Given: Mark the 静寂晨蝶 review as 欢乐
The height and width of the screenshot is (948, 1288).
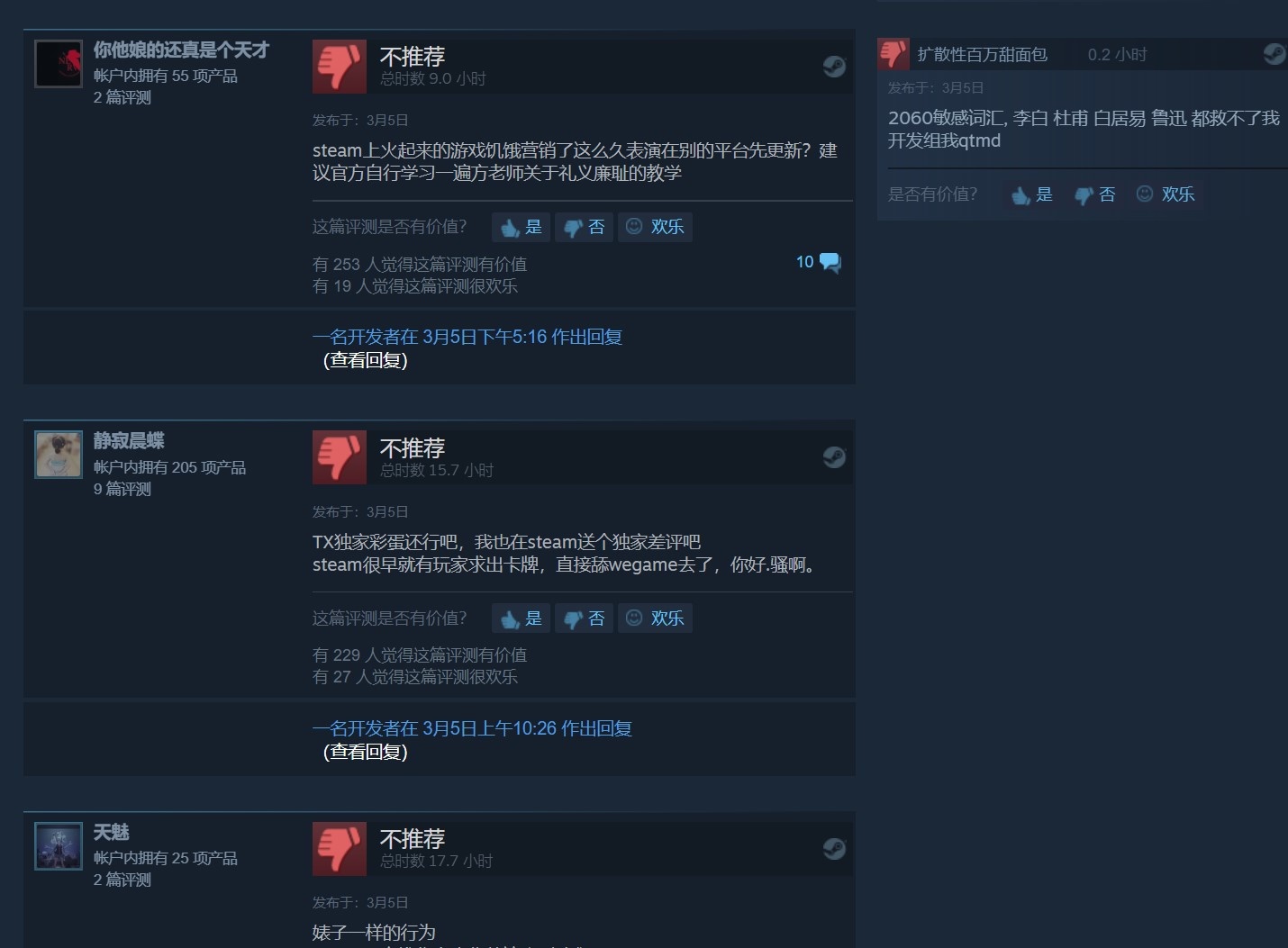Looking at the screenshot, I should pyautogui.click(x=655, y=618).
